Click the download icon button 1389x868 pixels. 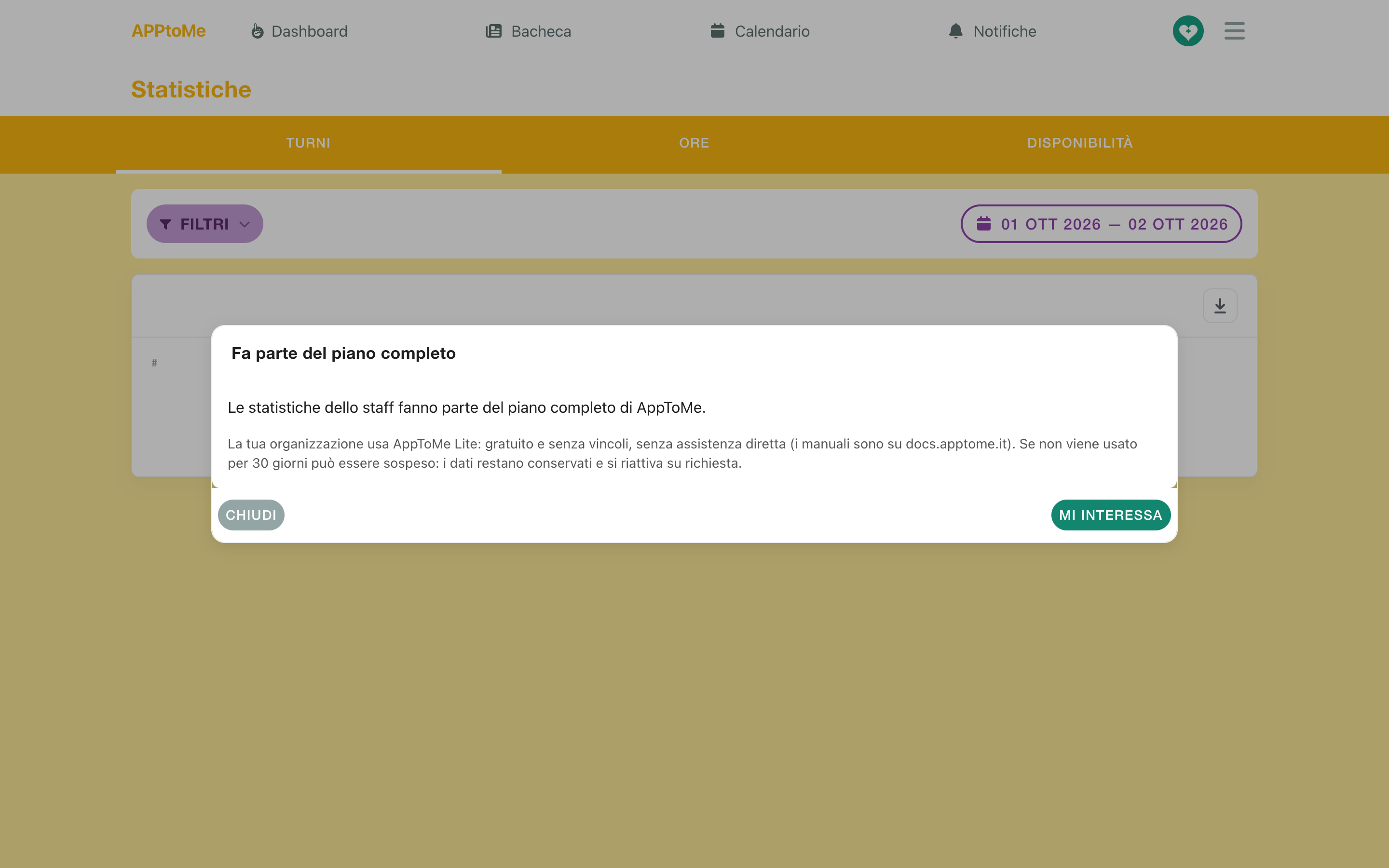tap(1220, 305)
